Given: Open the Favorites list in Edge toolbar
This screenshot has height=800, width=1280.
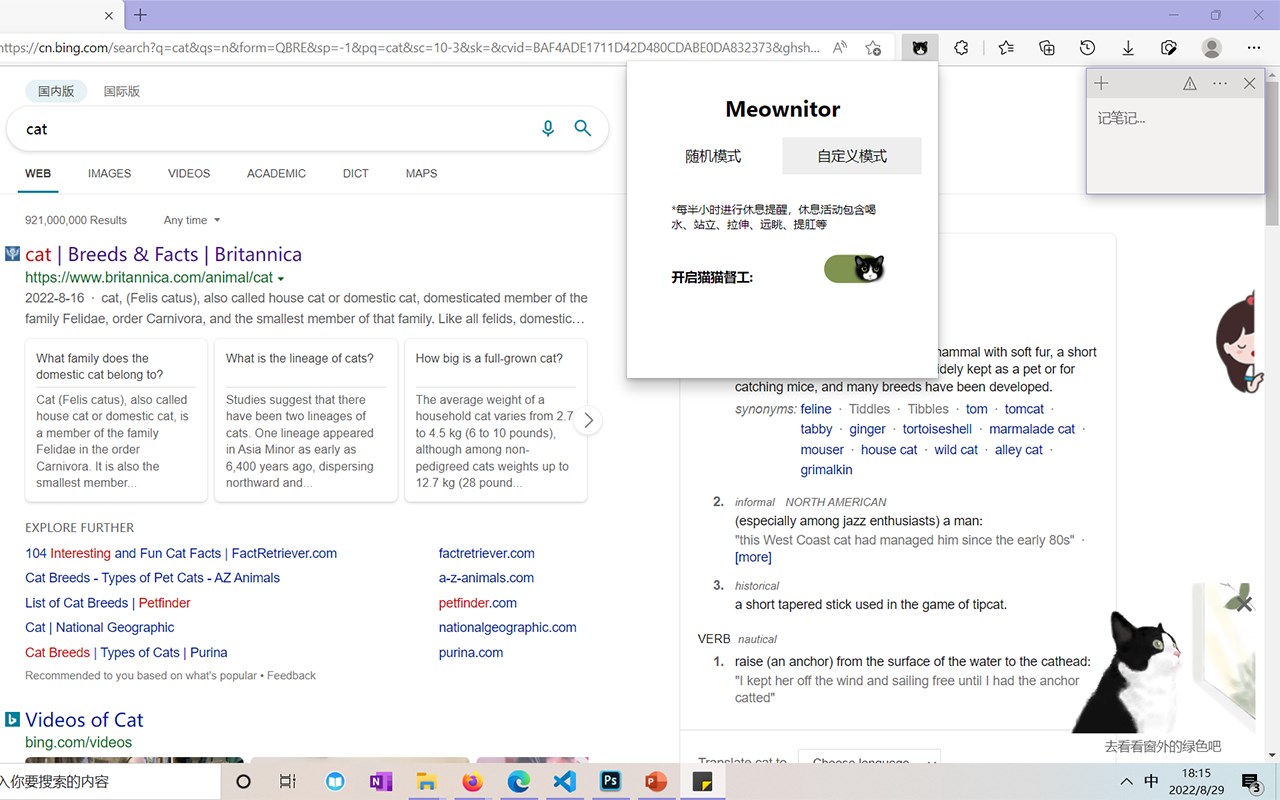Looking at the screenshot, I should (x=1006, y=48).
